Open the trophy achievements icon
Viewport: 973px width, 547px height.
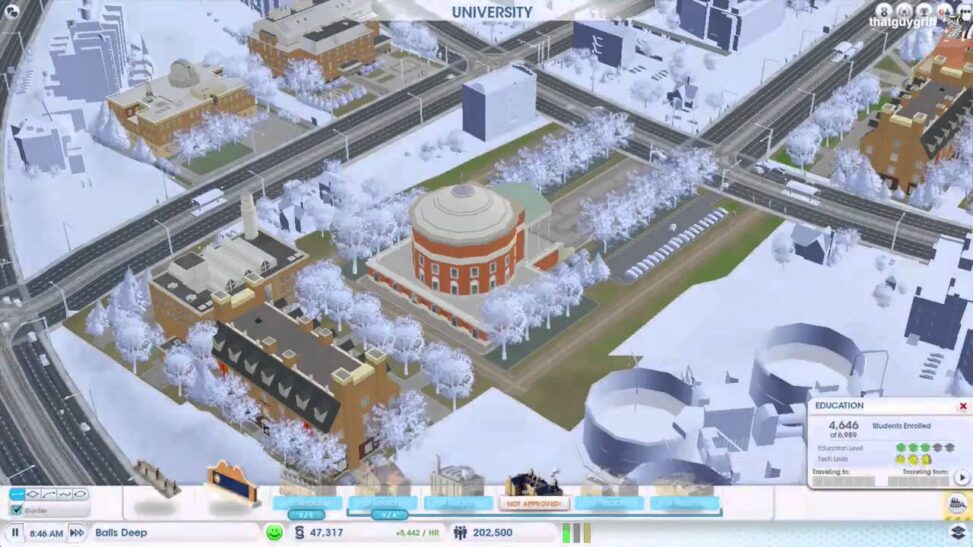[925, 11]
